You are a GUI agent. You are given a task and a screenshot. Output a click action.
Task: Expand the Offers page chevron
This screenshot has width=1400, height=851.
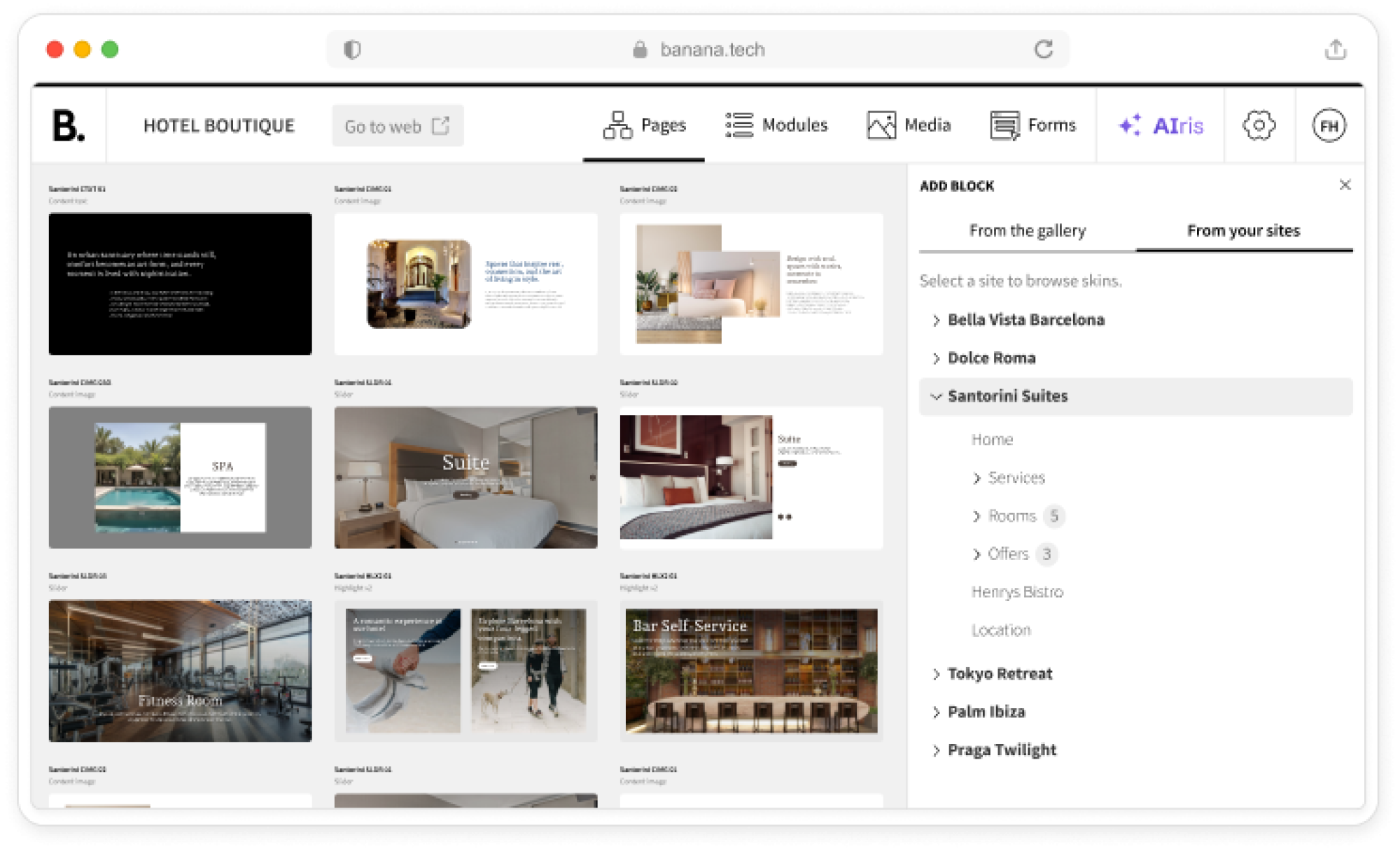(976, 554)
